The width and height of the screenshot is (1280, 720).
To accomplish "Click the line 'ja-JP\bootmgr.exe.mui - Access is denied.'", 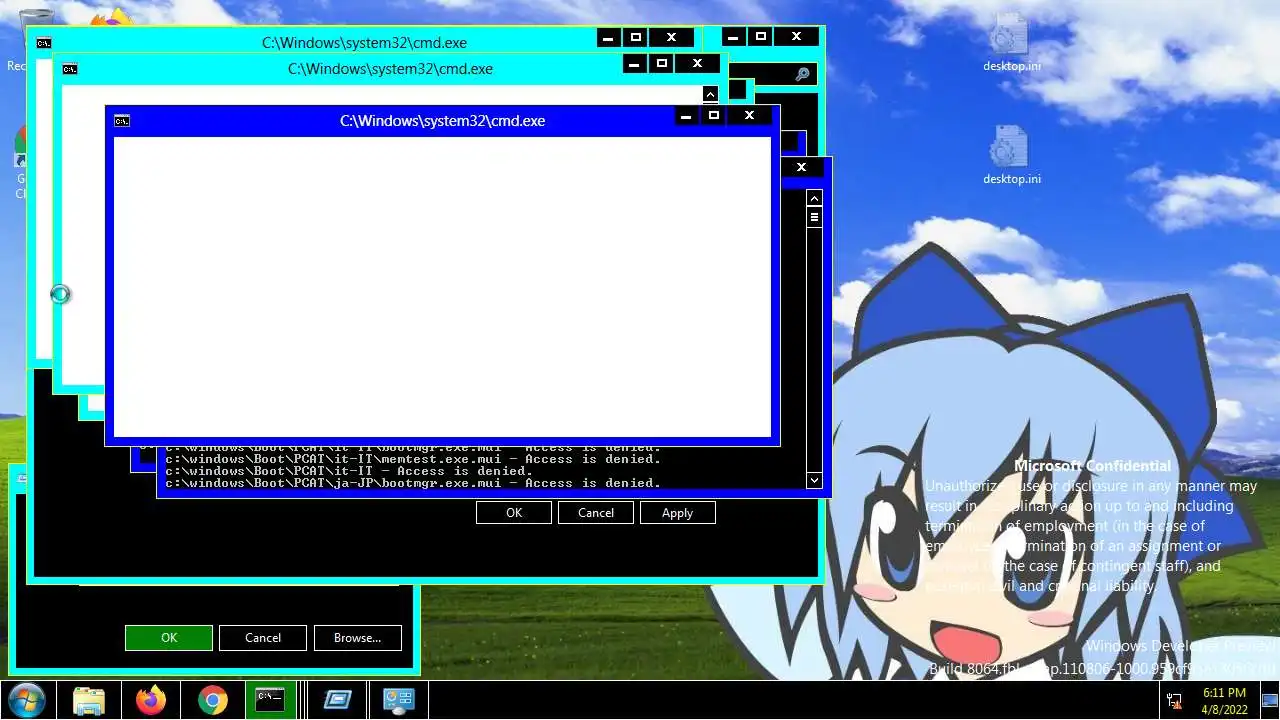I will click(x=413, y=483).
